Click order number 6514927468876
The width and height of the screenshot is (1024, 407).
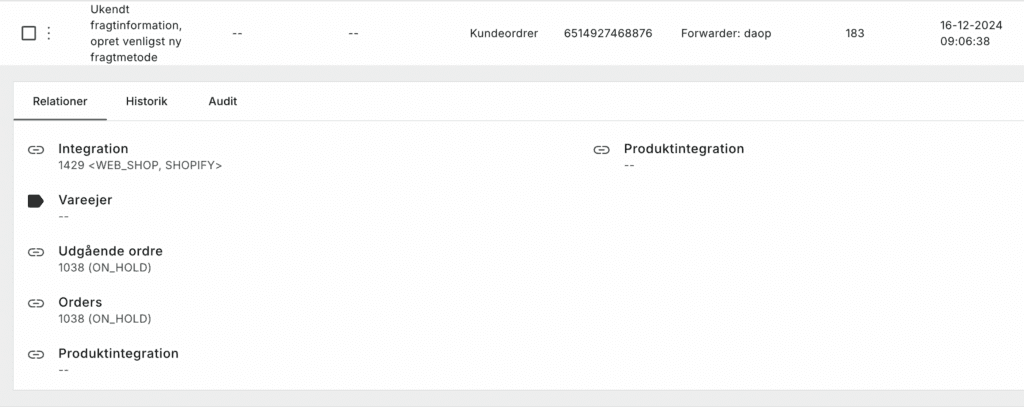point(607,33)
